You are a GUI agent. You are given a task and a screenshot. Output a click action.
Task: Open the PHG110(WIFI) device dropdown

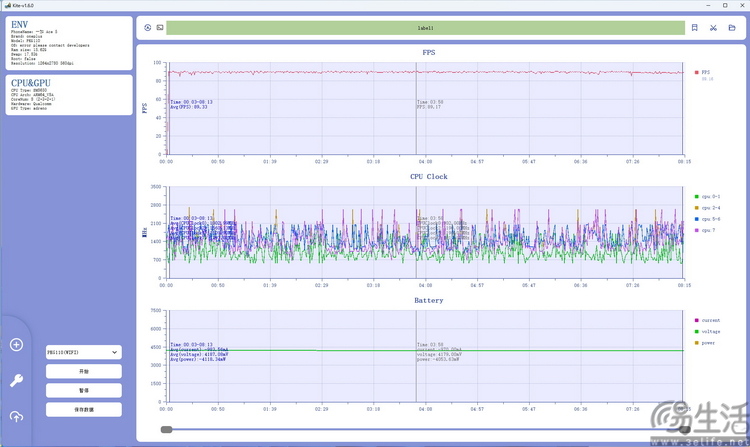(x=84, y=352)
